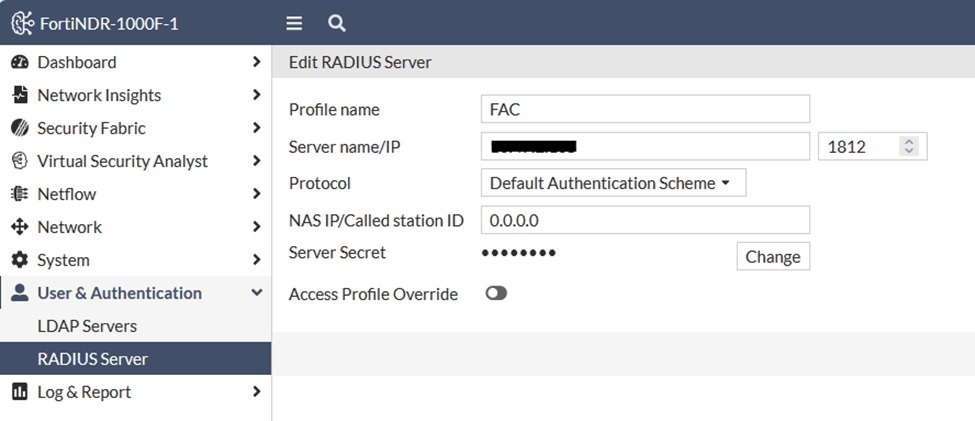
Task: Expand the Security Fabric chevron
Action: tap(256, 128)
